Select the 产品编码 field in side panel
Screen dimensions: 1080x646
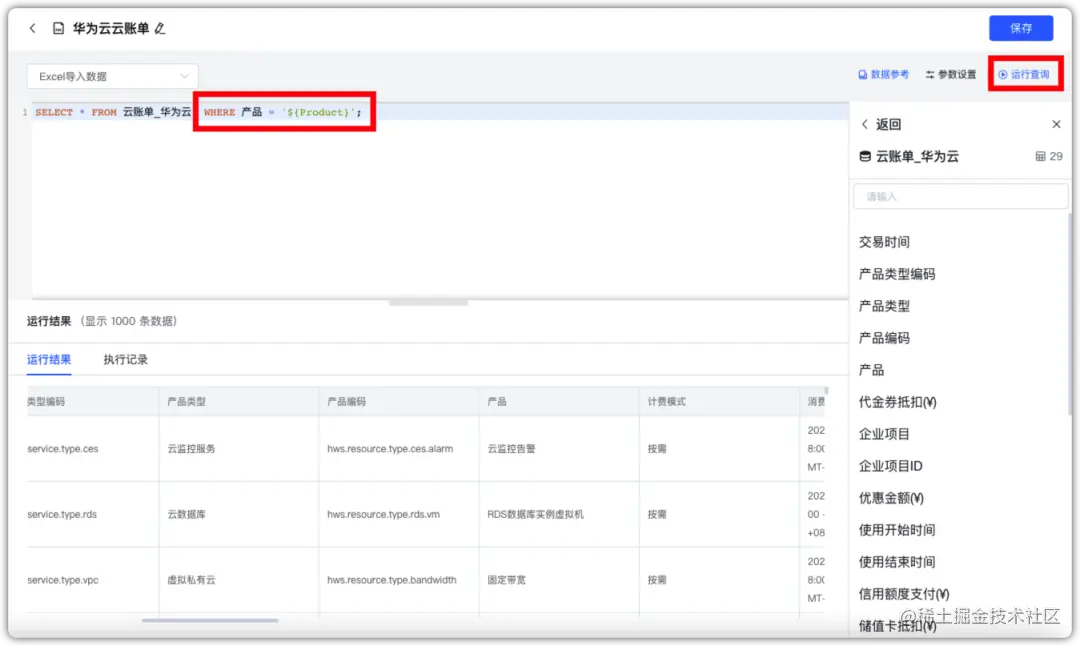click(x=884, y=338)
